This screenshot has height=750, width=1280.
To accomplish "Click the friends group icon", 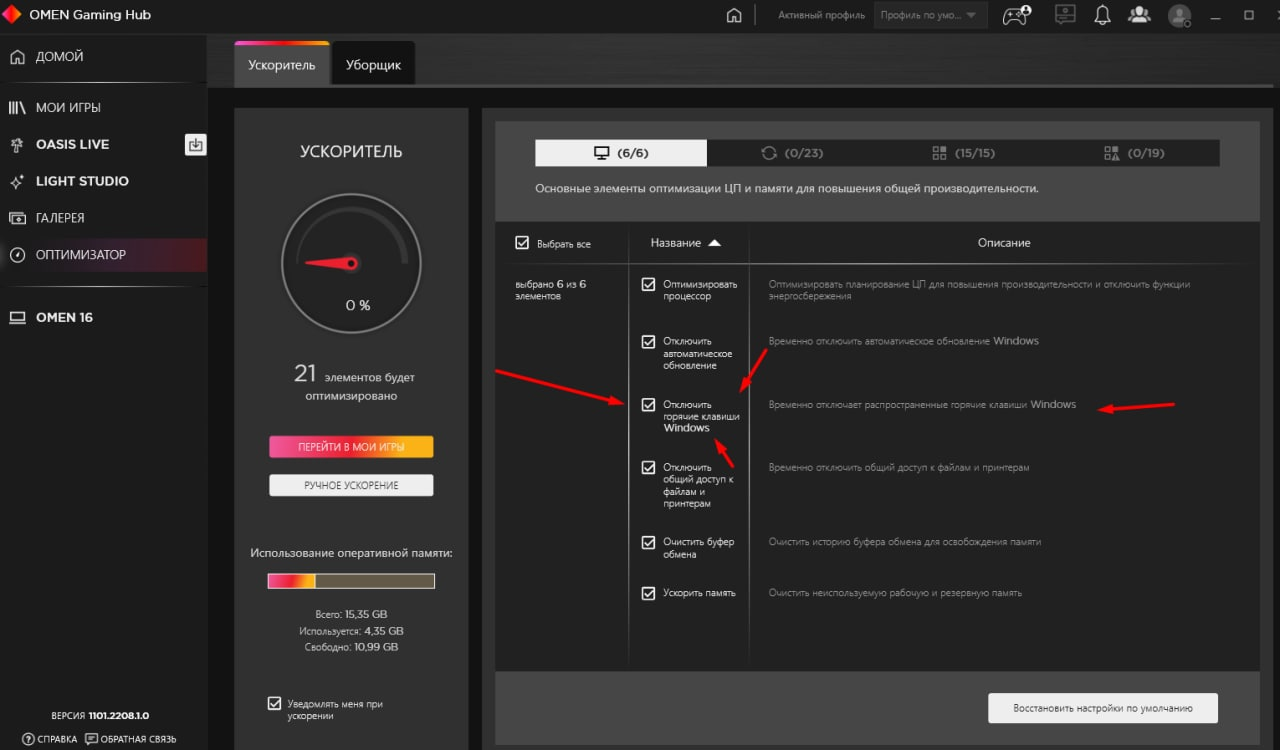I will pos(1139,15).
